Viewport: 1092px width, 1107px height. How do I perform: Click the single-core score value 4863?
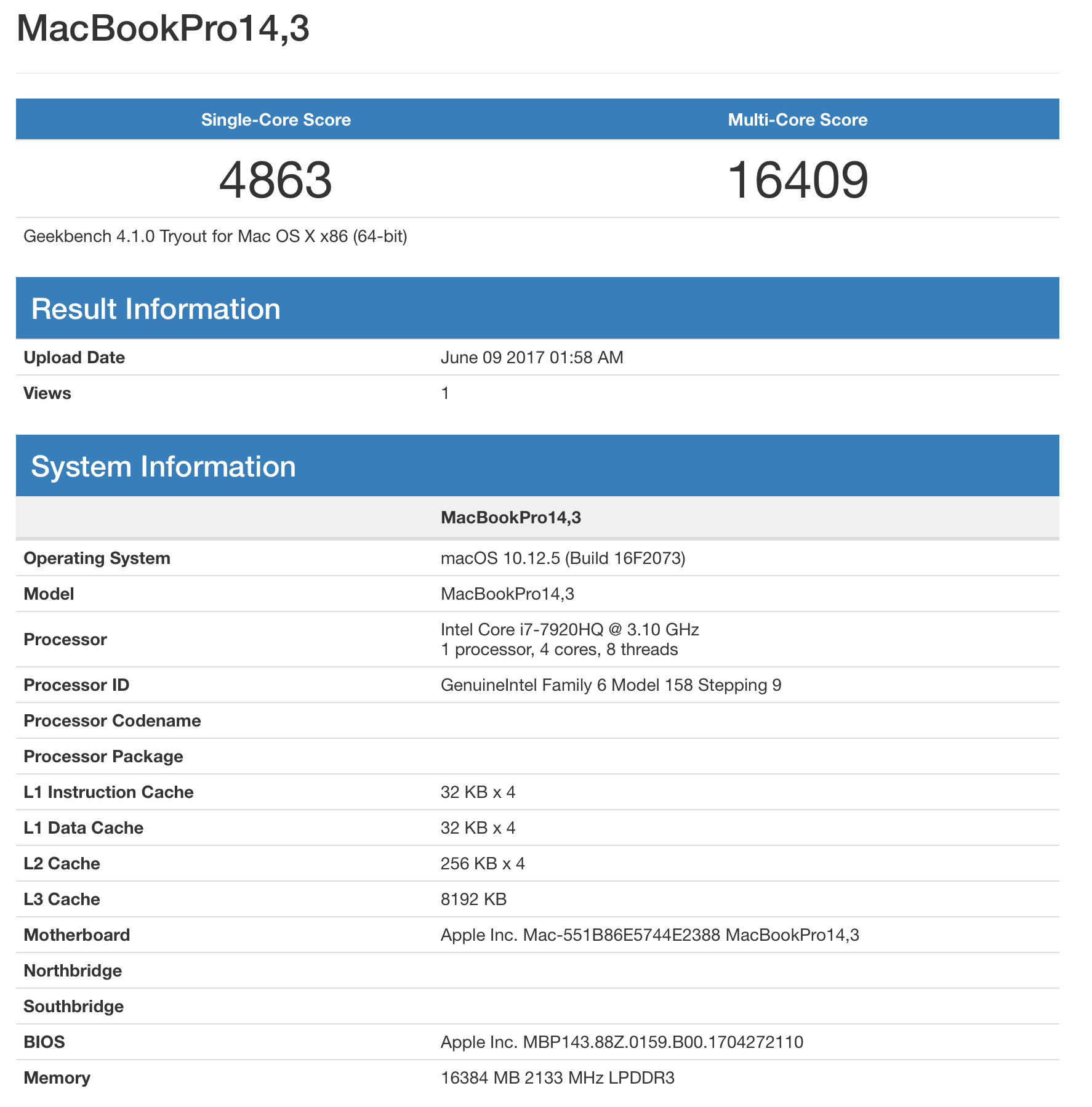[x=276, y=180]
